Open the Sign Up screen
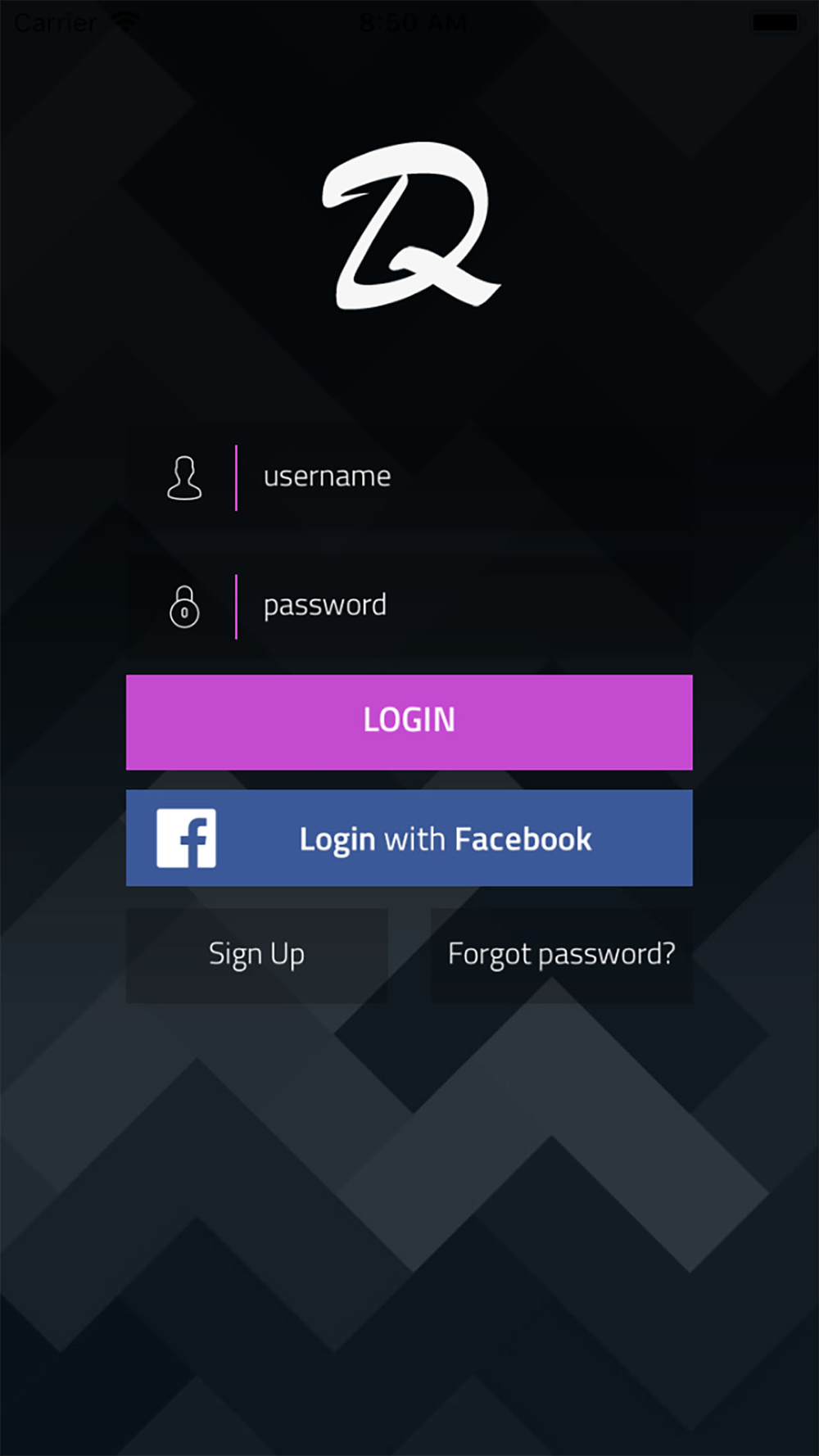The image size is (819, 1456). [256, 956]
